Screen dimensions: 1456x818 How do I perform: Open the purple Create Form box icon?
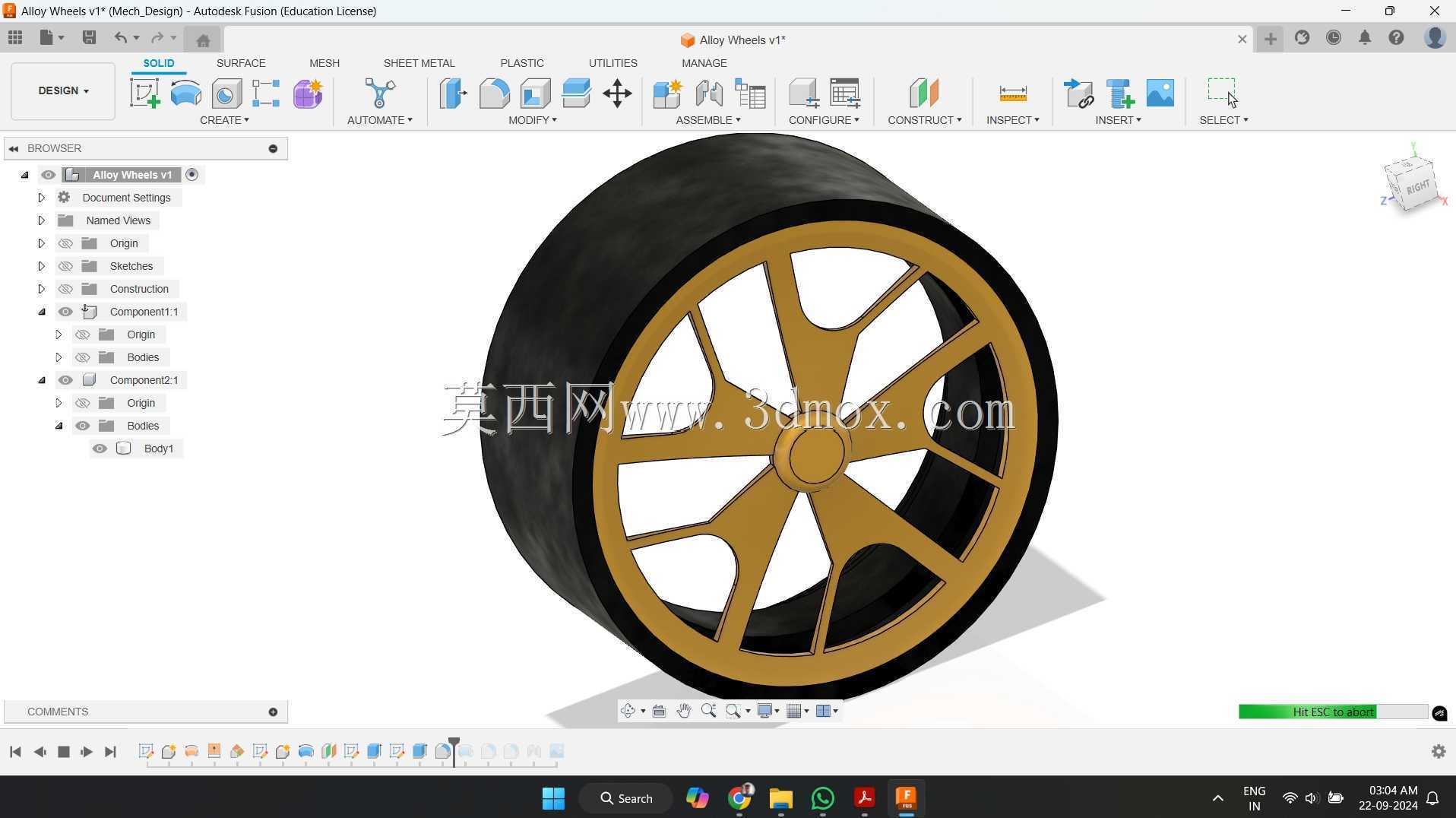(x=308, y=94)
